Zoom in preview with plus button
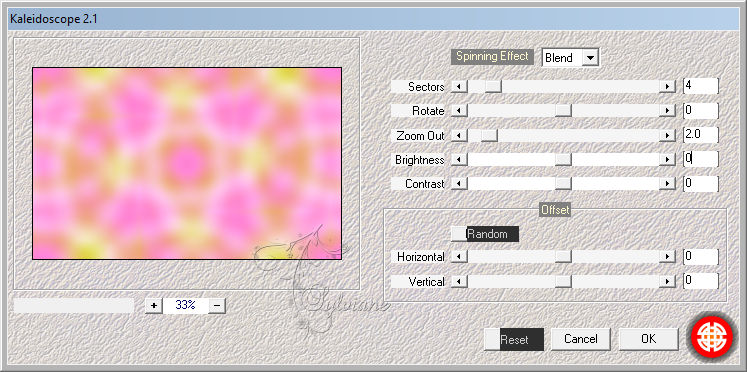This screenshot has height=372, width=747. (x=153, y=306)
